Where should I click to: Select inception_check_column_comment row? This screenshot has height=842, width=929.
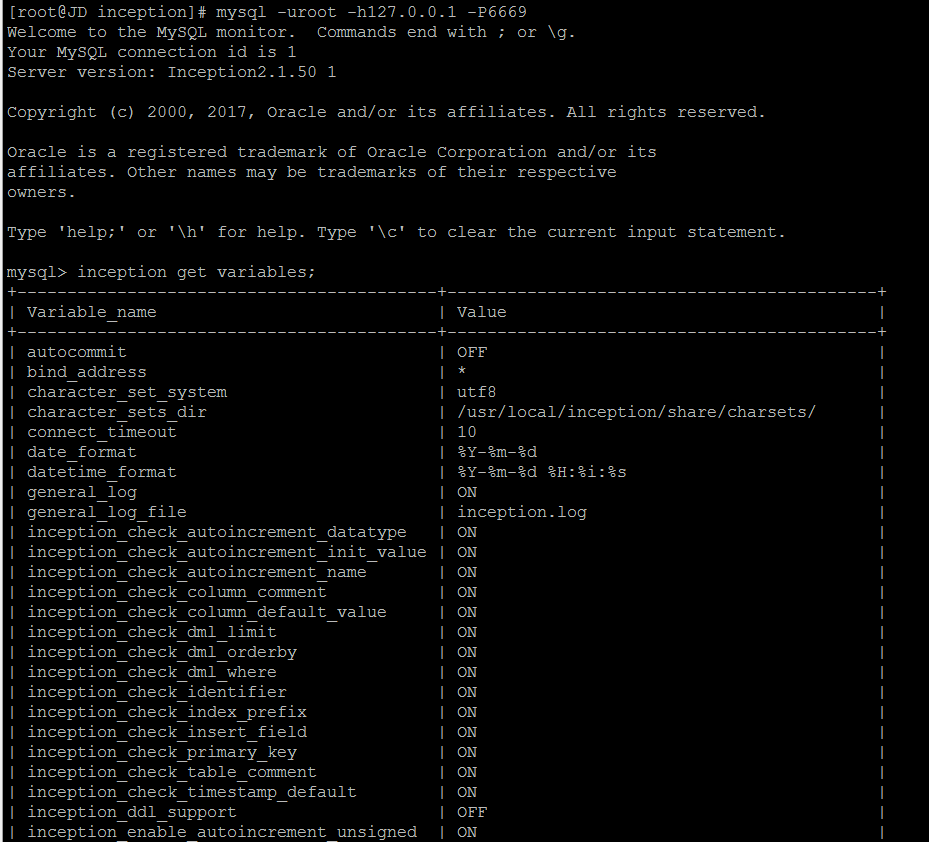[177, 591]
